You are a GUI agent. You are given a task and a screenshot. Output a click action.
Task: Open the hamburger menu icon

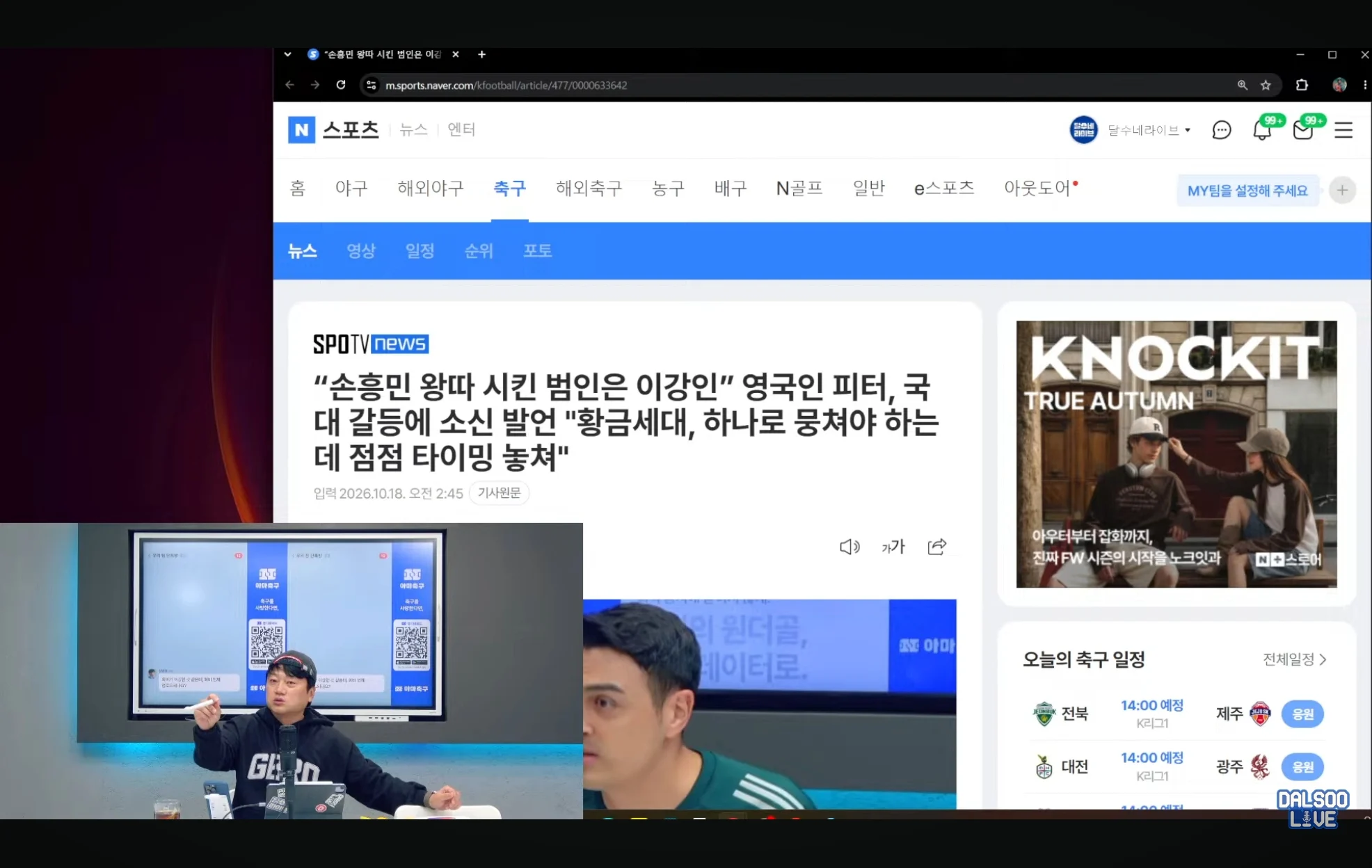1343,130
